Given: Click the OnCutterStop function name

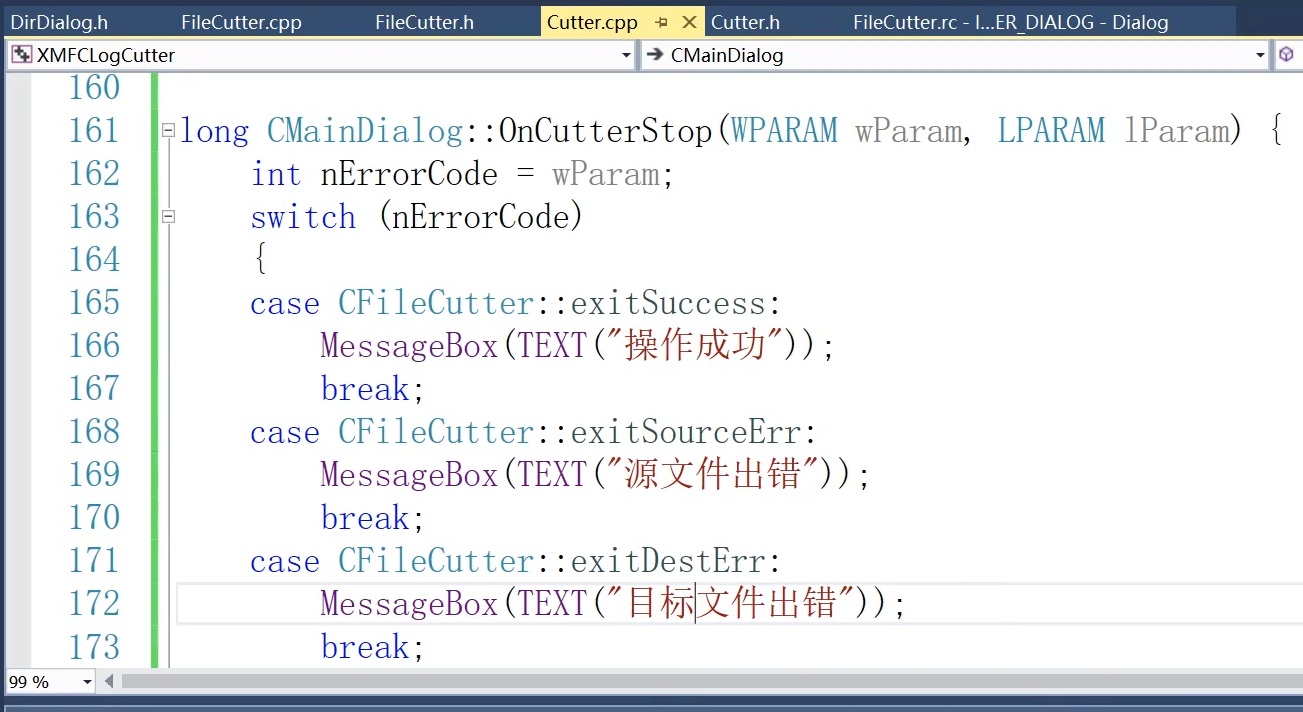Looking at the screenshot, I should pyautogui.click(x=606, y=131).
